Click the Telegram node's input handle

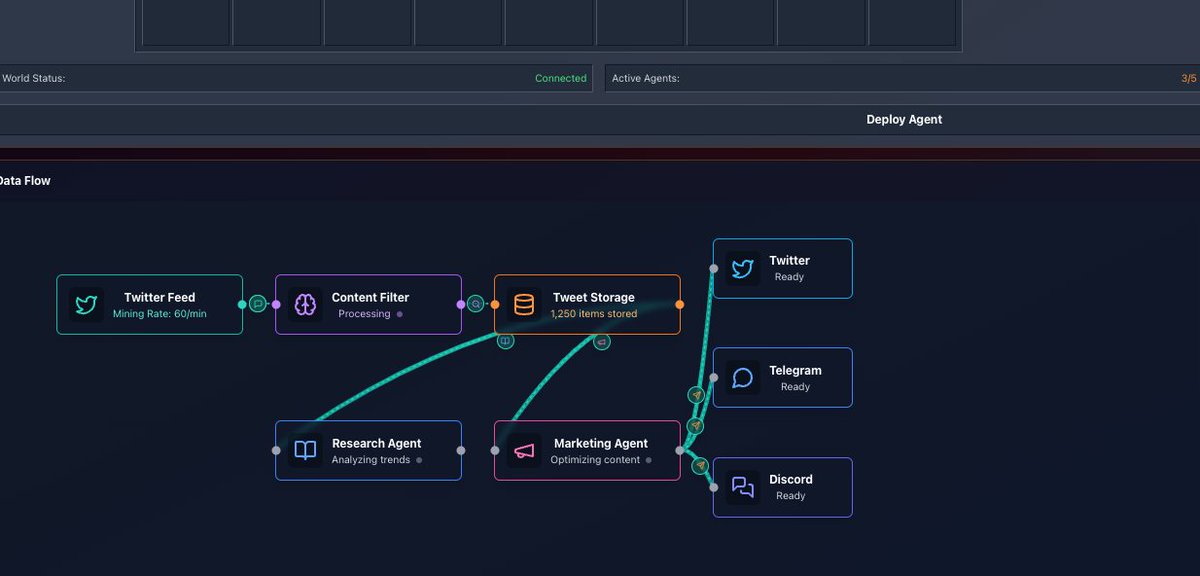714,378
